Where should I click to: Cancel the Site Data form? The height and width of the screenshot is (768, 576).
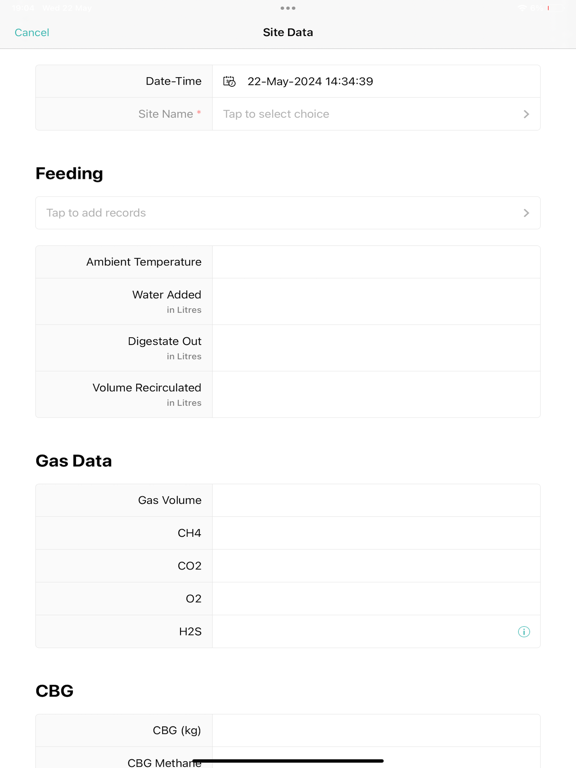32,32
